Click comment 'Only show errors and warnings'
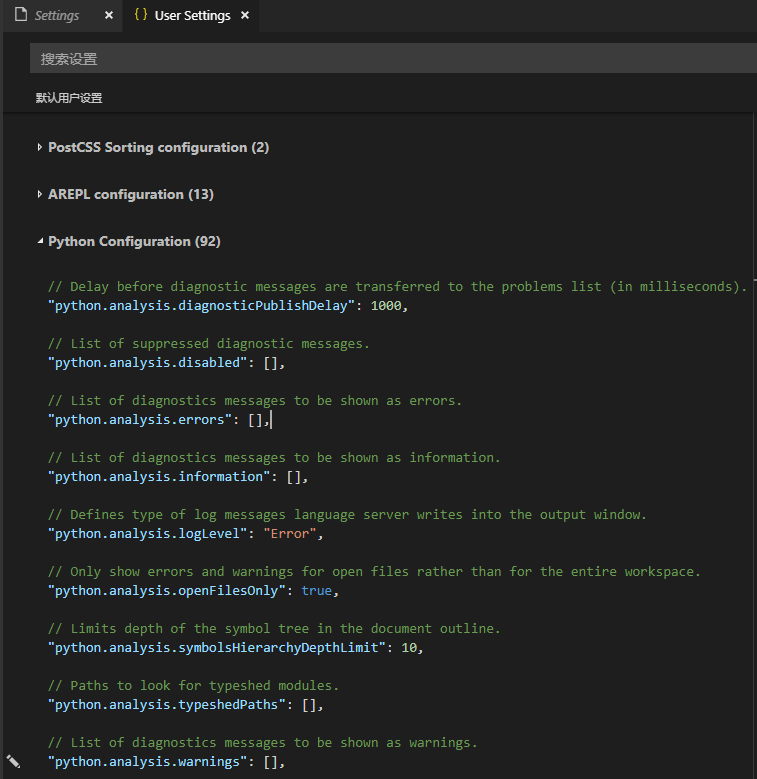The image size is (757, 779). (x=374, y=572)
